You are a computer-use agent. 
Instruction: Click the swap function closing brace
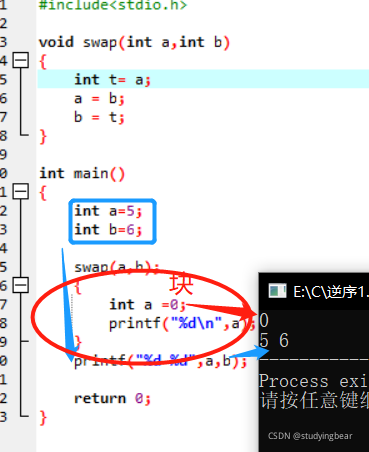point(43,136)
